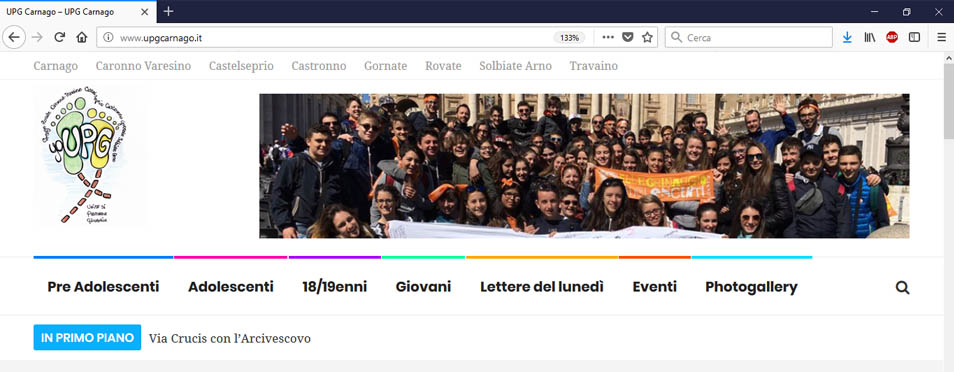Click the site search magnifier icon
954x372 pixels.
(x=902, y=287)
